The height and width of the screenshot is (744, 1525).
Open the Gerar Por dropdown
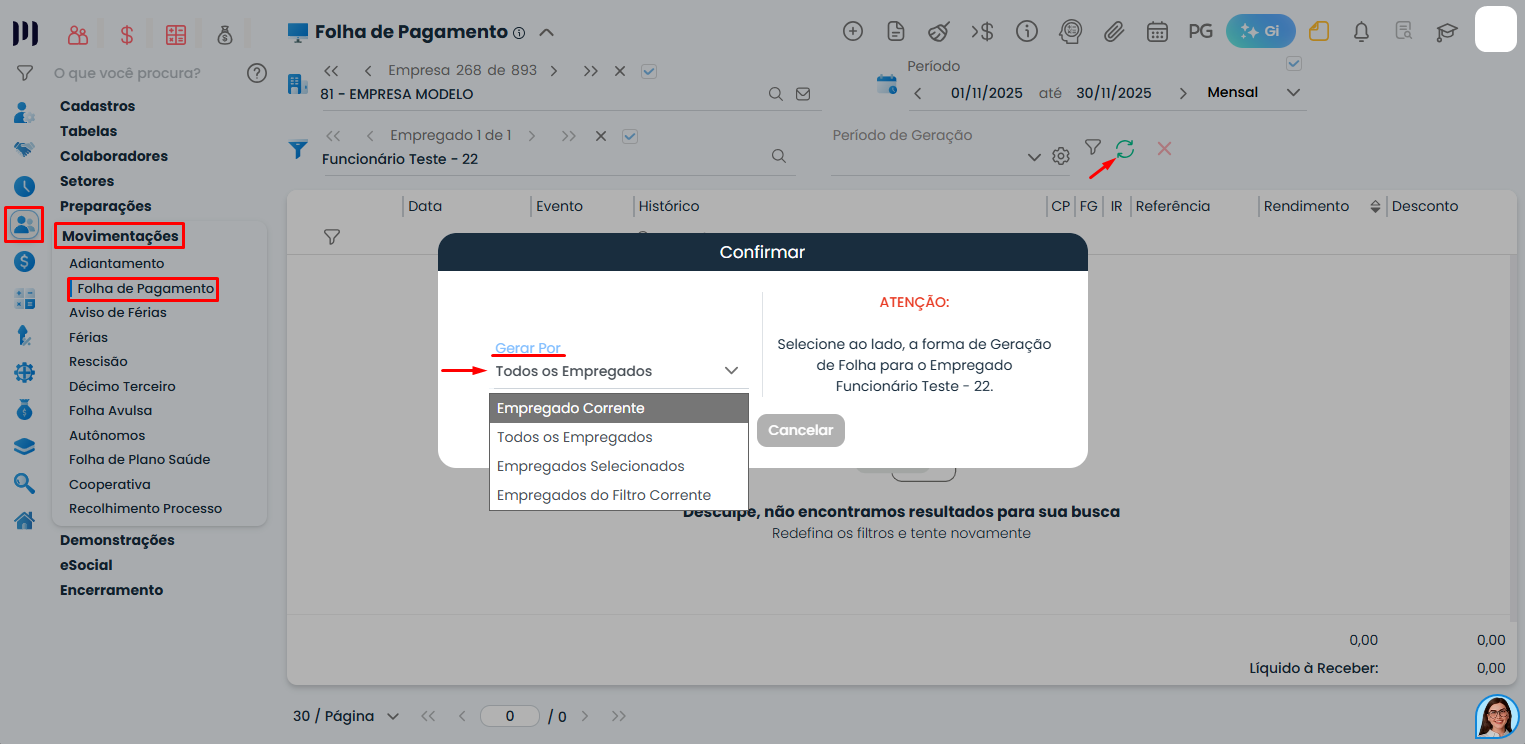click(x=618, y=370)
